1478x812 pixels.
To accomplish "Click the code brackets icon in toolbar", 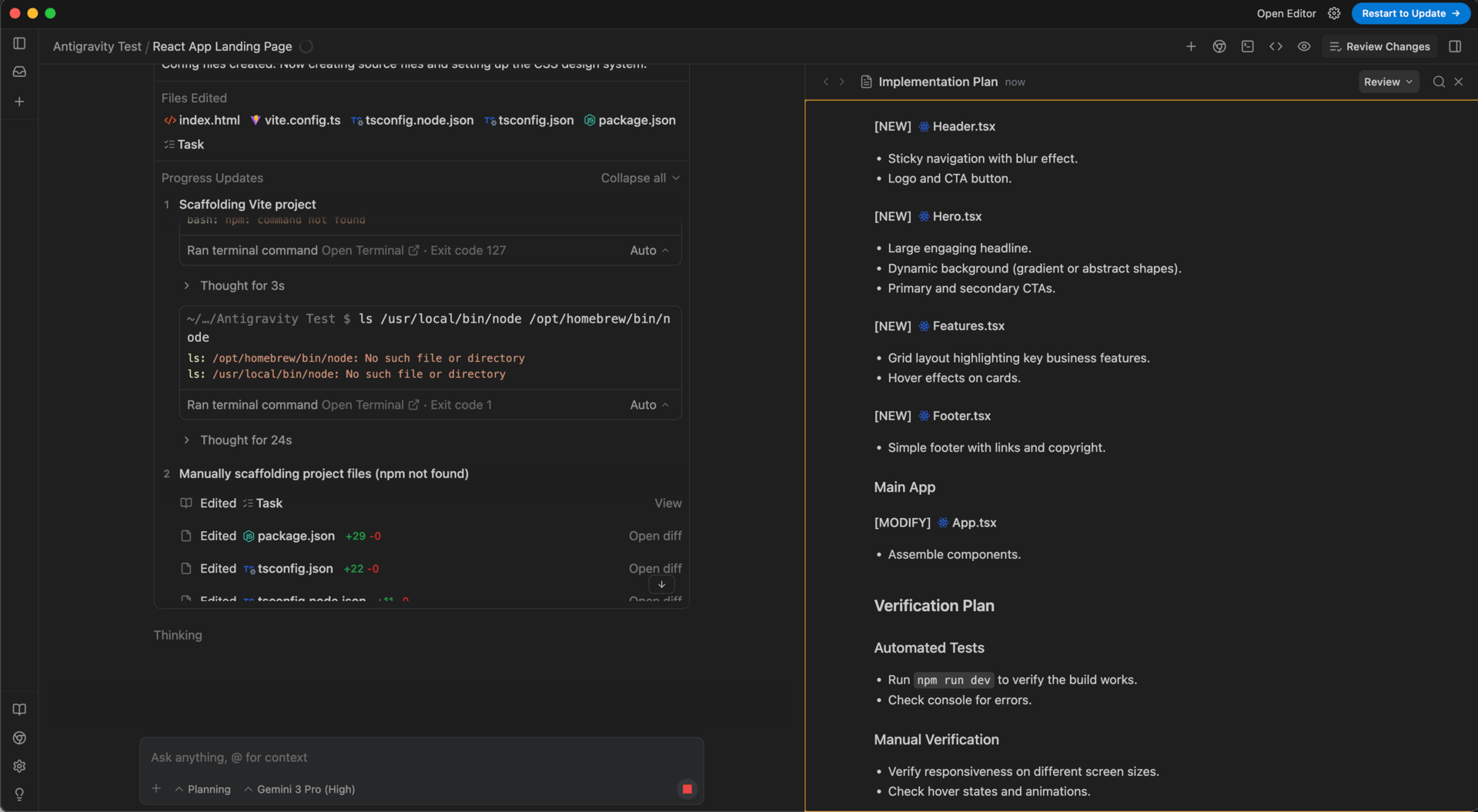I will 1276,46.
